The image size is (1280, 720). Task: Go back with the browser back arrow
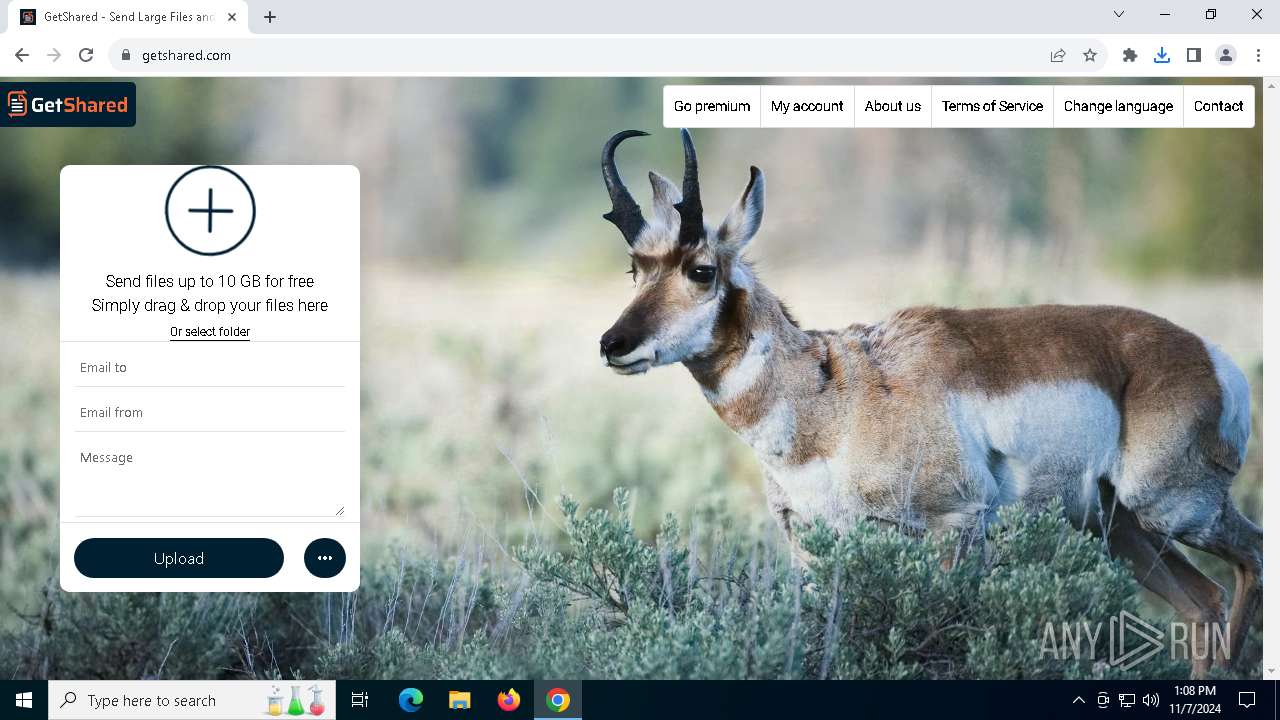[x=22, y=55]
